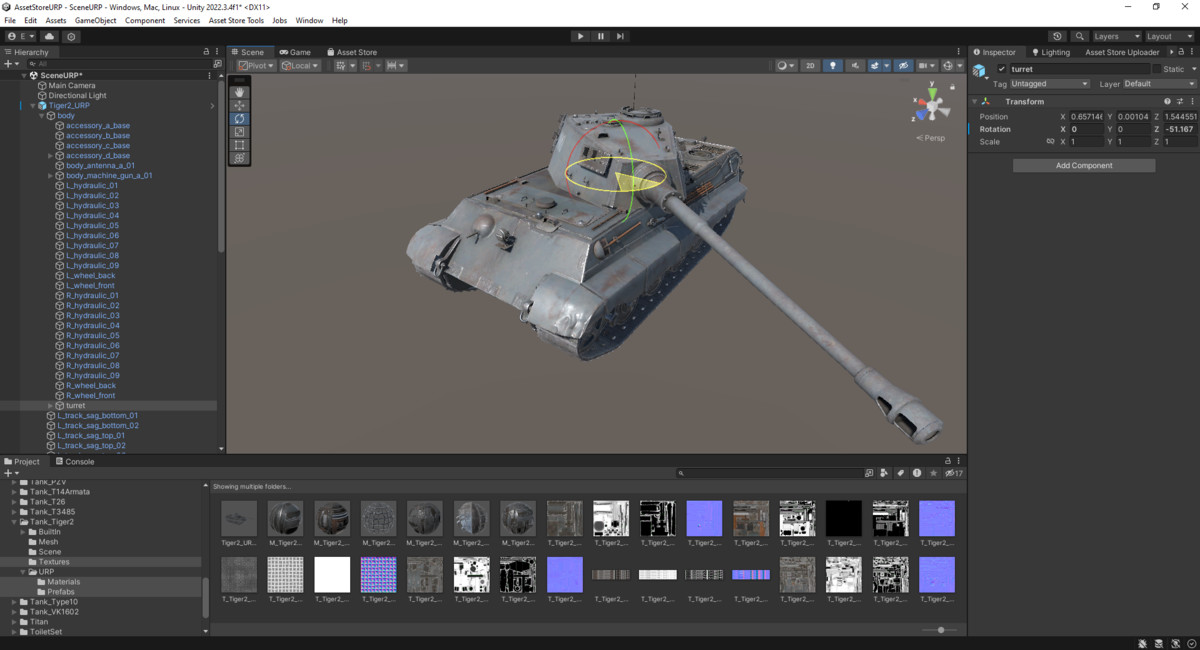
Task: Select the Hand tool for panning the view
Action: point(240,91)
